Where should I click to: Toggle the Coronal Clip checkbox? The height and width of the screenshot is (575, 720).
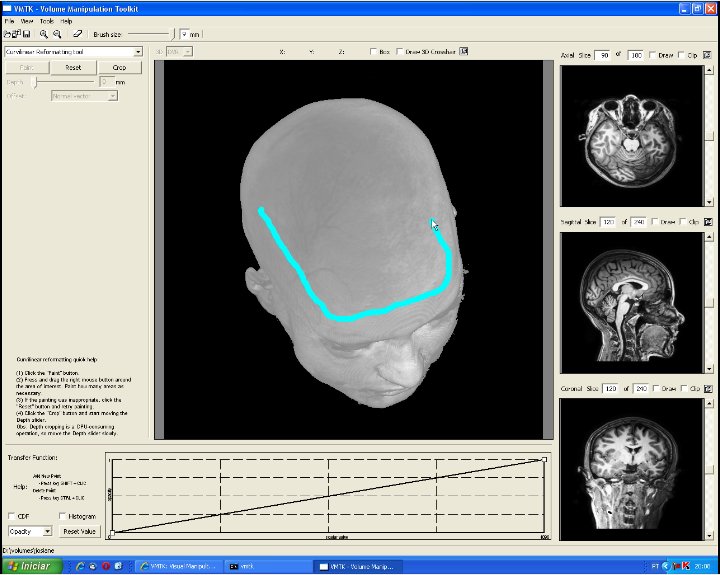pos(684,389)
